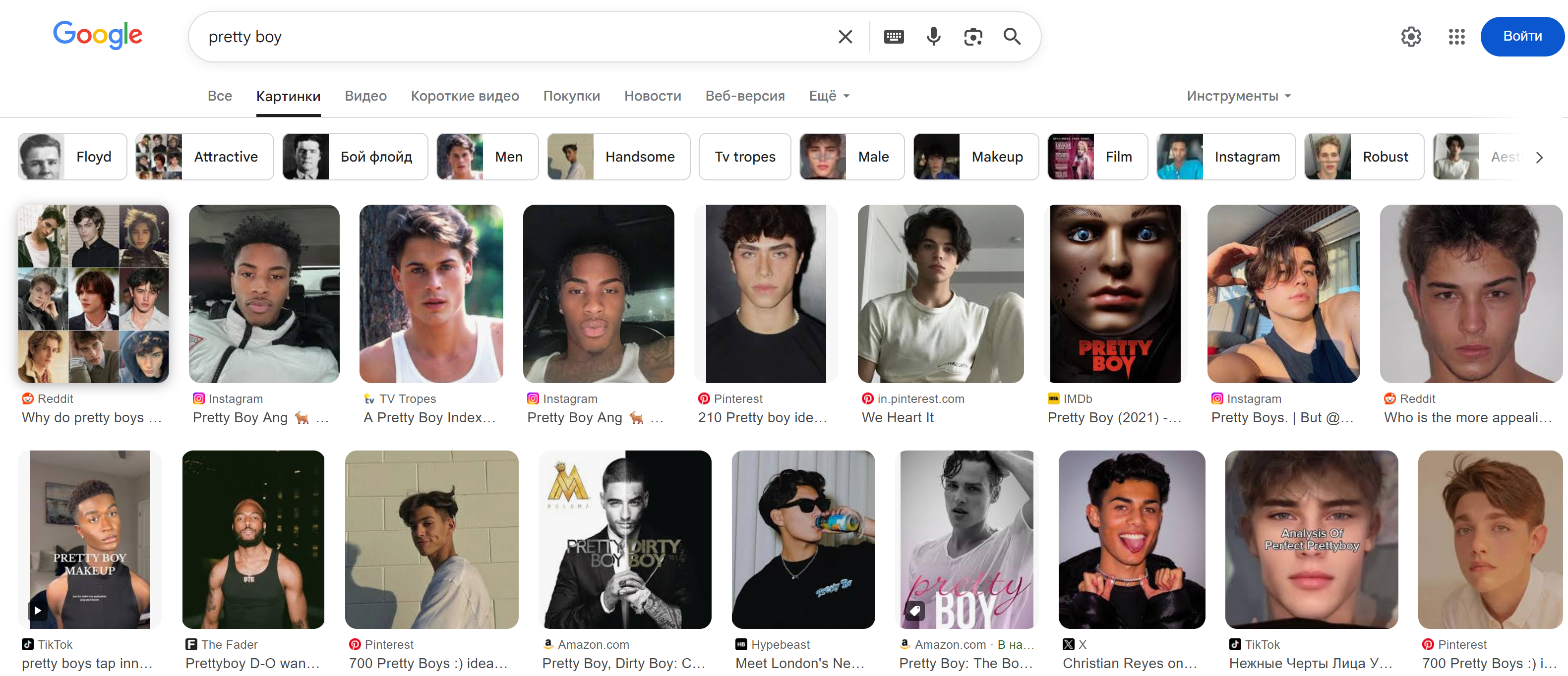Open the on-screen keyboard icon
The width and height of the screenshot is (1568, 676).
(894, 37)
